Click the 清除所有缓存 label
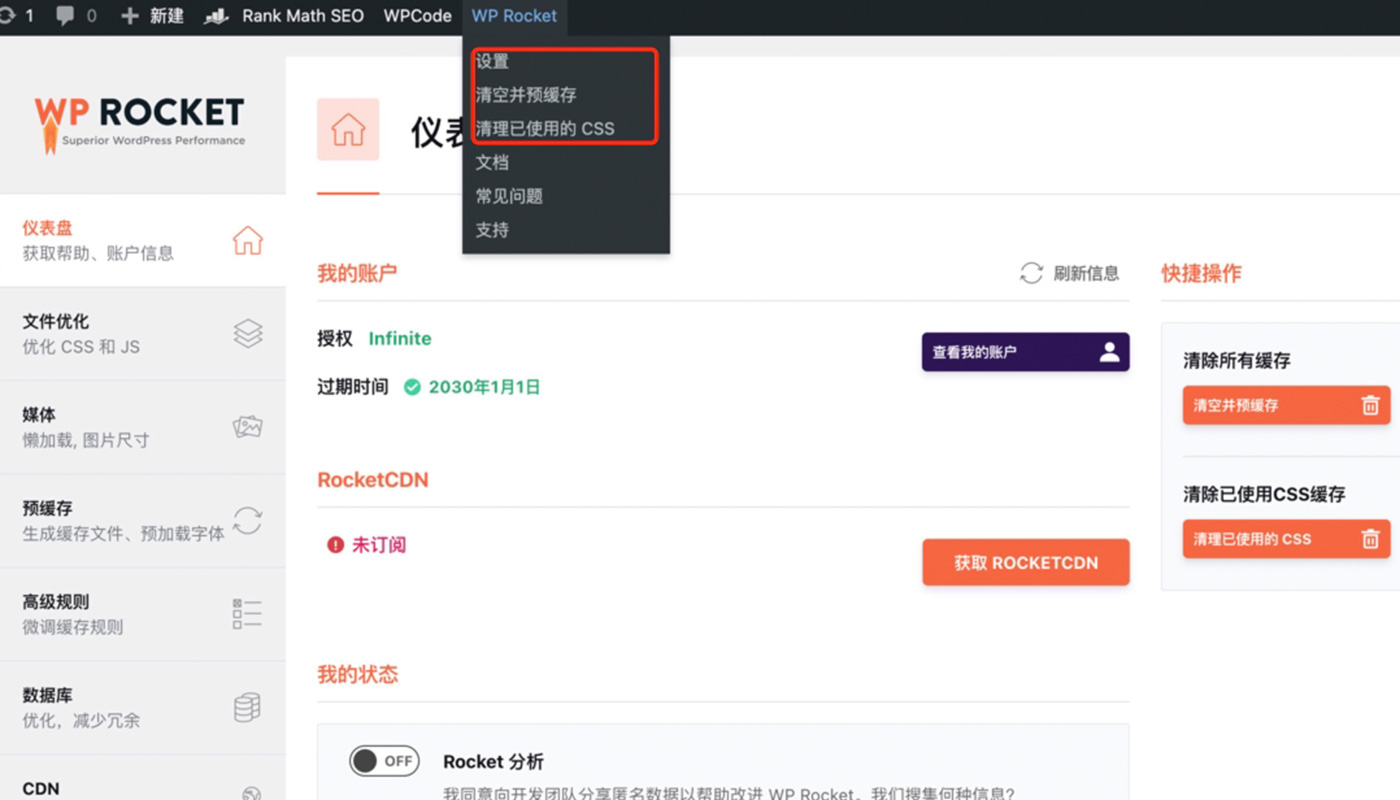 click(1237, 360)
